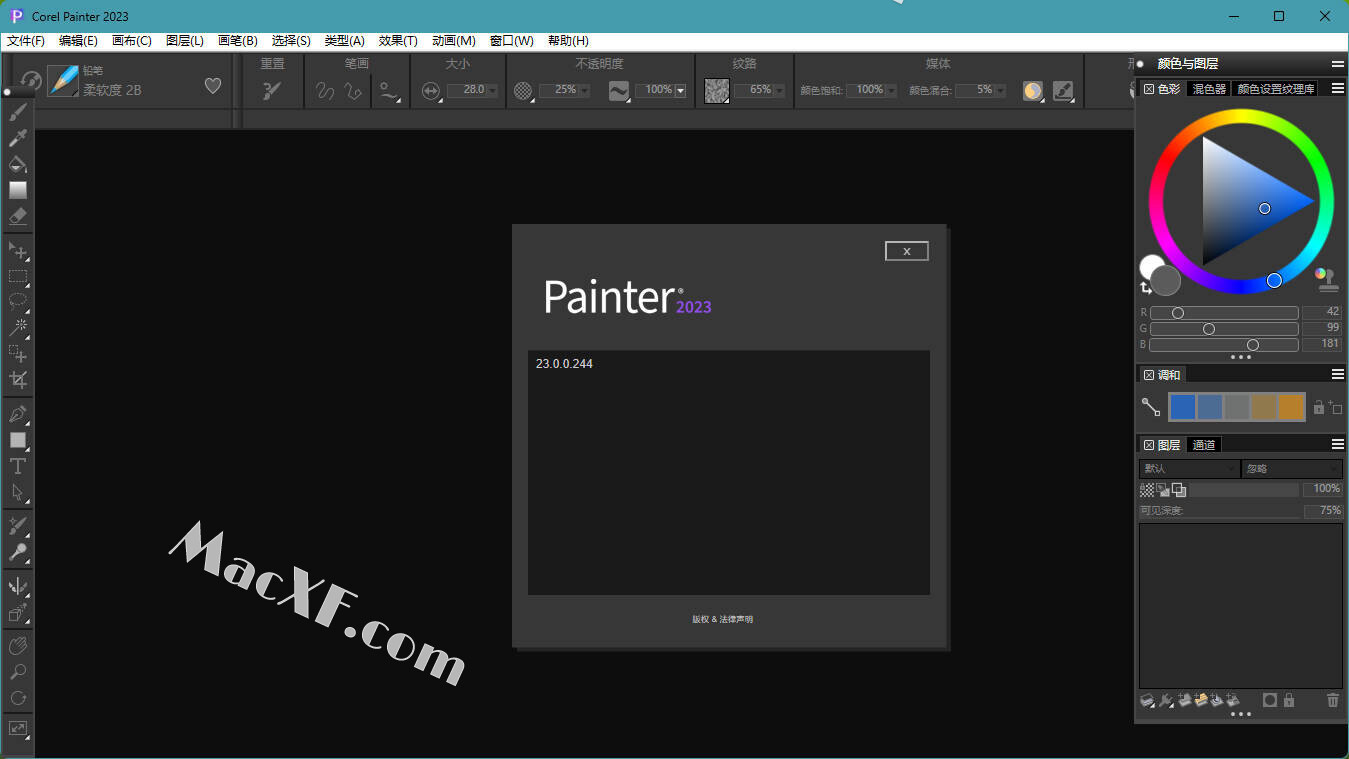Select the Rectangular Selection tool
Screen dimensions: 1349x759
[18, 276]
